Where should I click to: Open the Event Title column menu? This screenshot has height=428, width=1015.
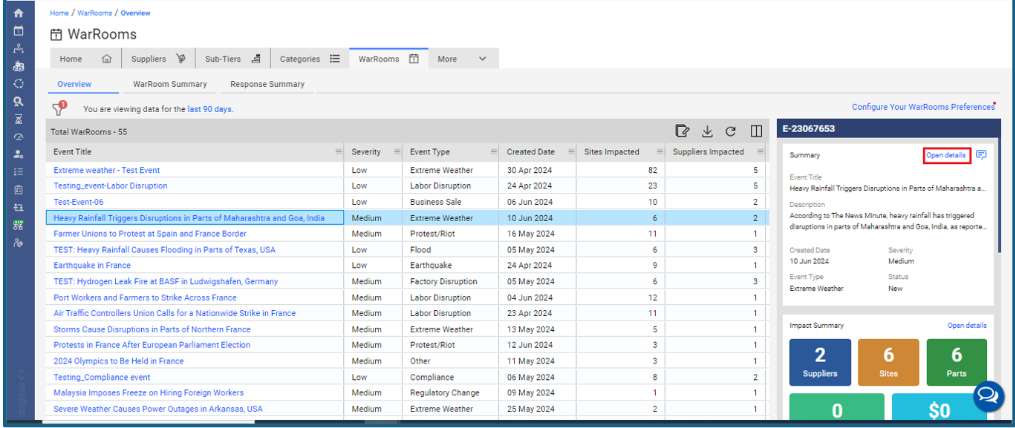click(x=338, y=152)
